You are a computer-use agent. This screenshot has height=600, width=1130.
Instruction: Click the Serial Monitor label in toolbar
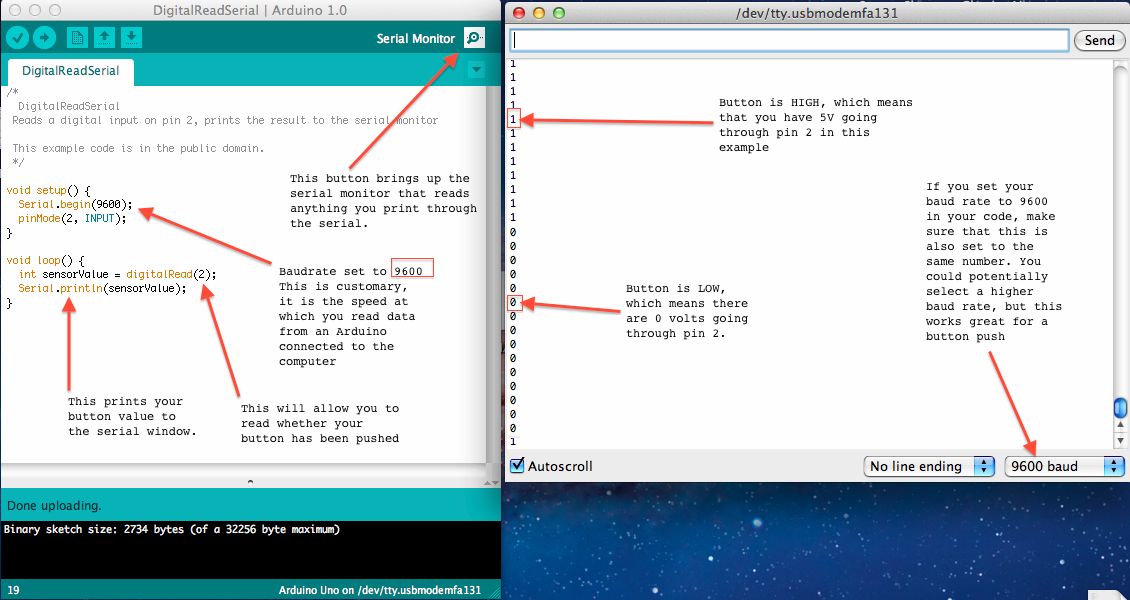coord(416,39)
